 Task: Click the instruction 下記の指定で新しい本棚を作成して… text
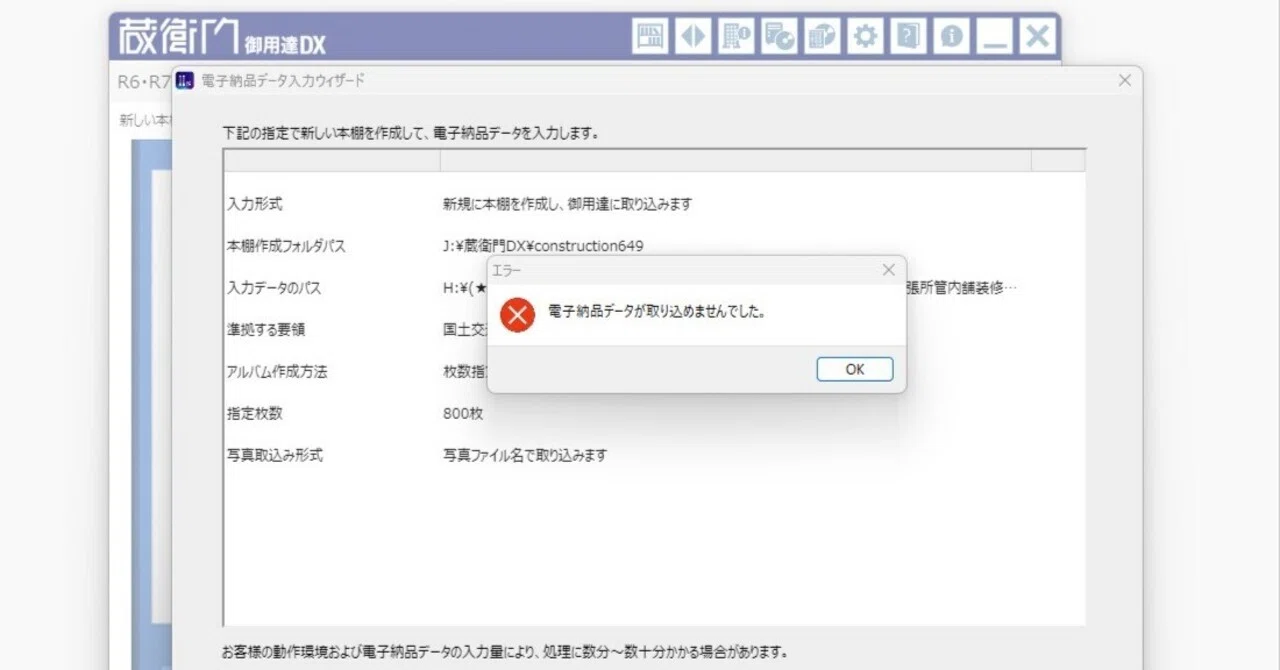410,132
